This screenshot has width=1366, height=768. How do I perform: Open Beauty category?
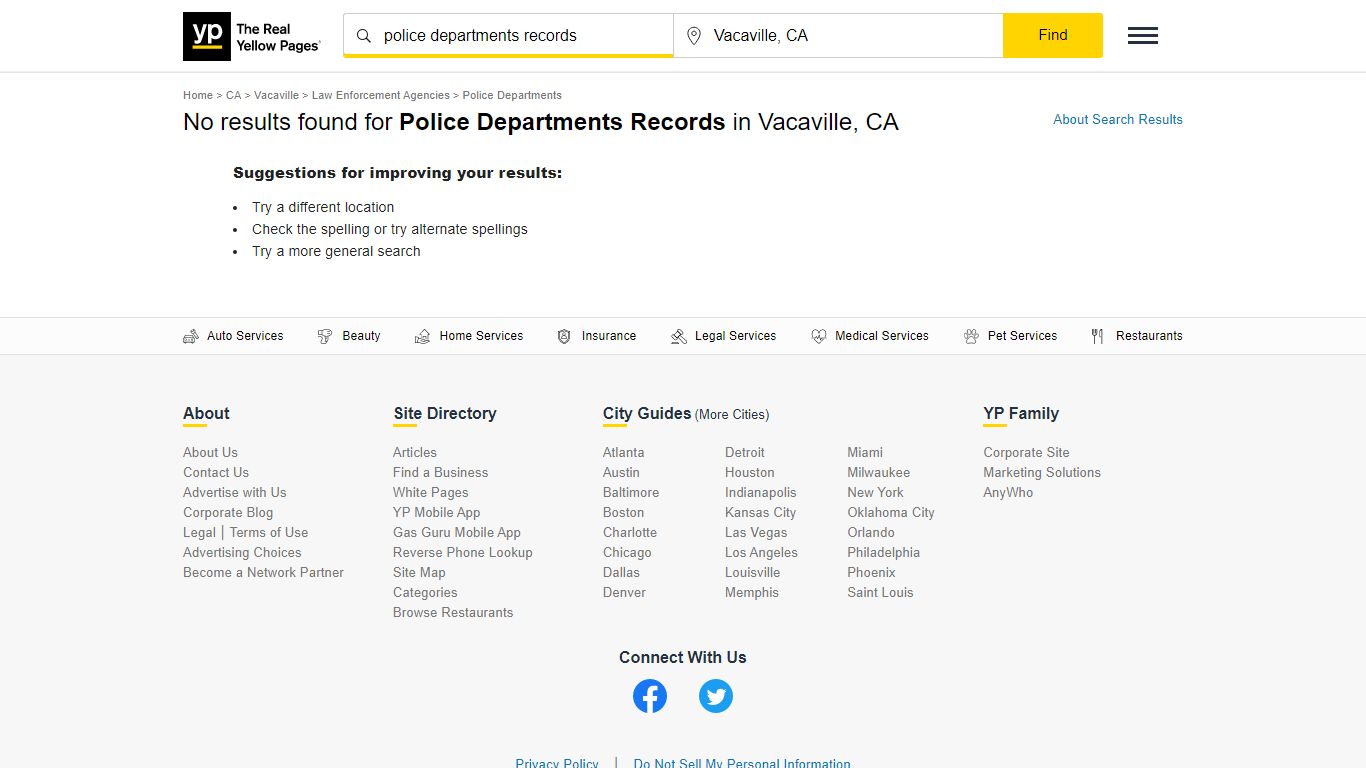coord(361,336)
